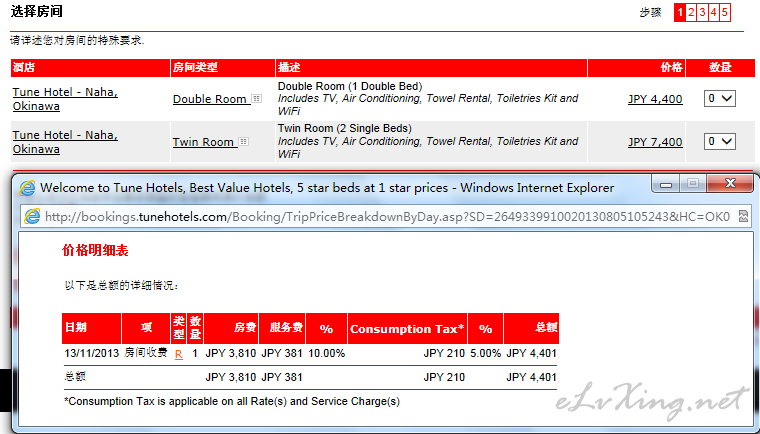Image resolution: width=760 pixels, height=434 pixels.
Task: Click the 价格明细表 heading
Action: point(95,251)
